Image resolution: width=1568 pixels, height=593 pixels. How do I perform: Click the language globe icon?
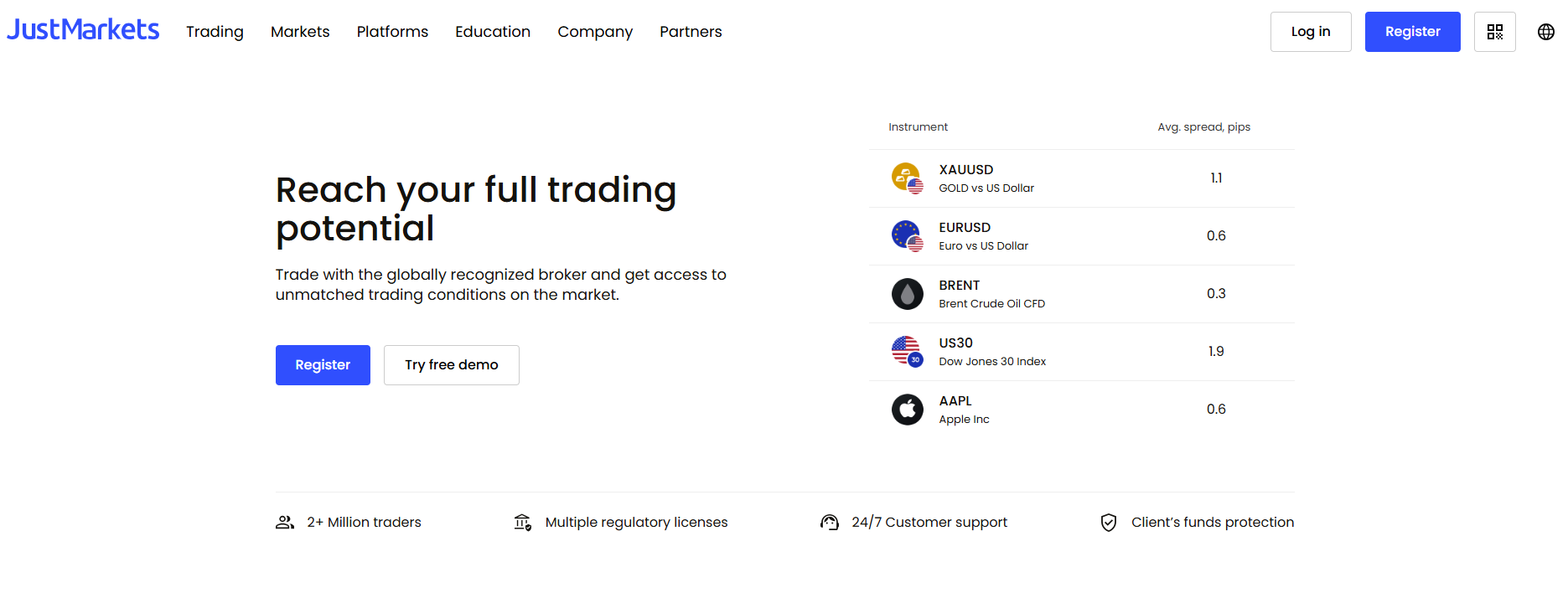(x=1547, y=31)
